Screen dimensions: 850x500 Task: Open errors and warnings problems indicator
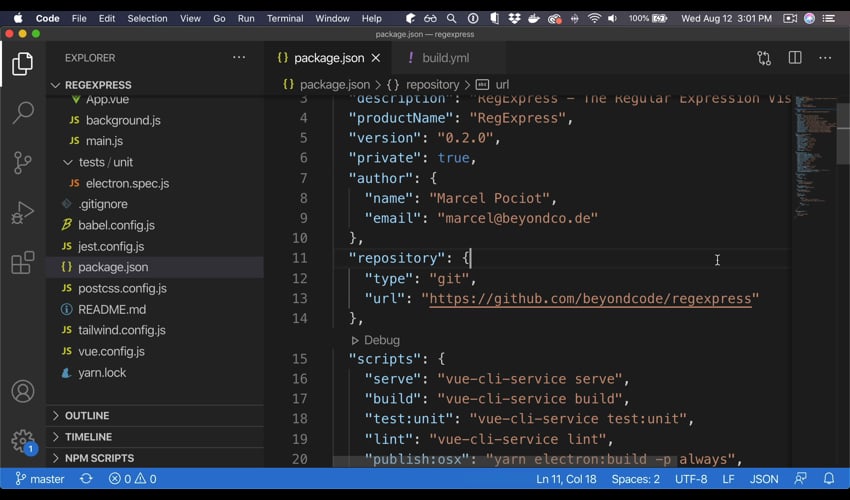(132, 479)
